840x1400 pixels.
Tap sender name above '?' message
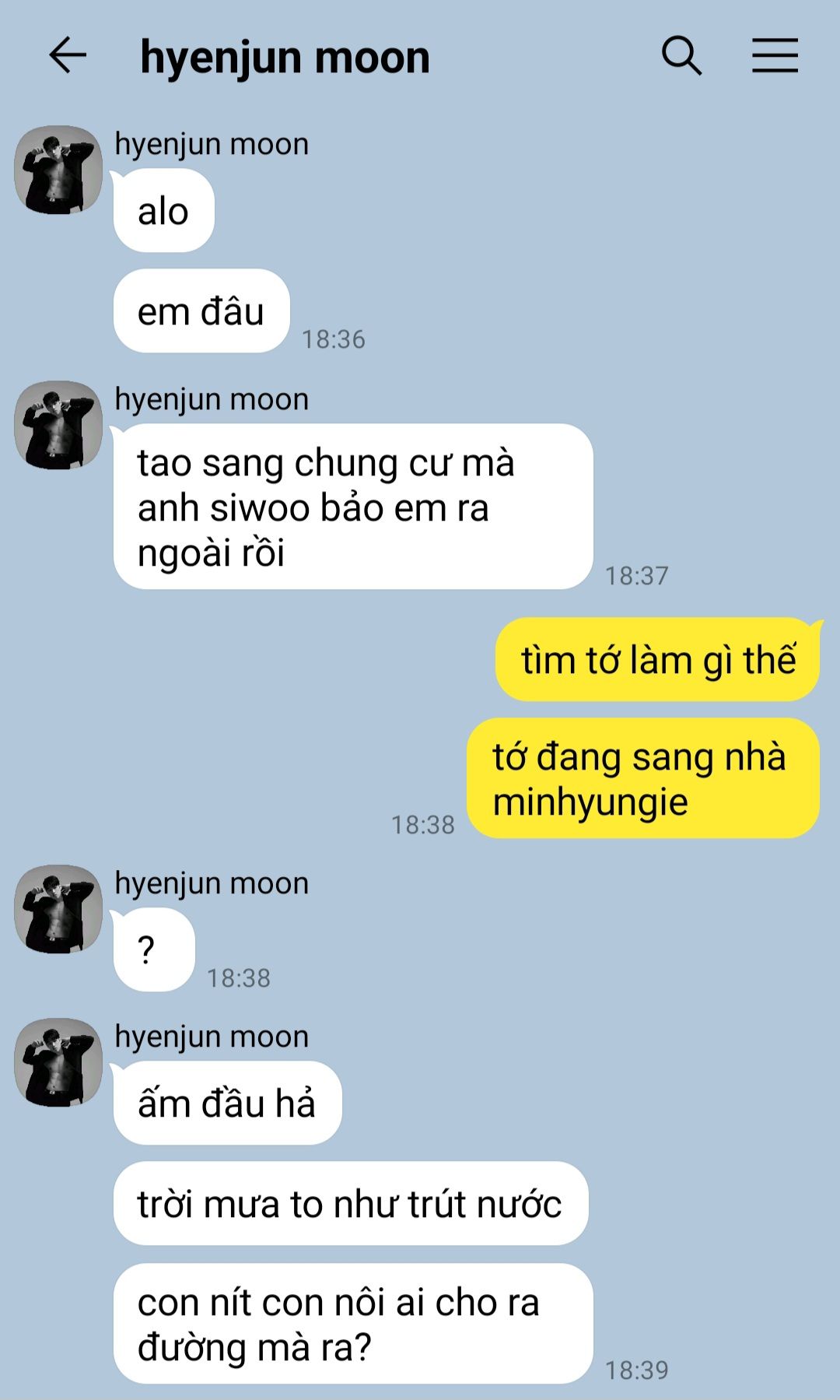click(212, 883)
